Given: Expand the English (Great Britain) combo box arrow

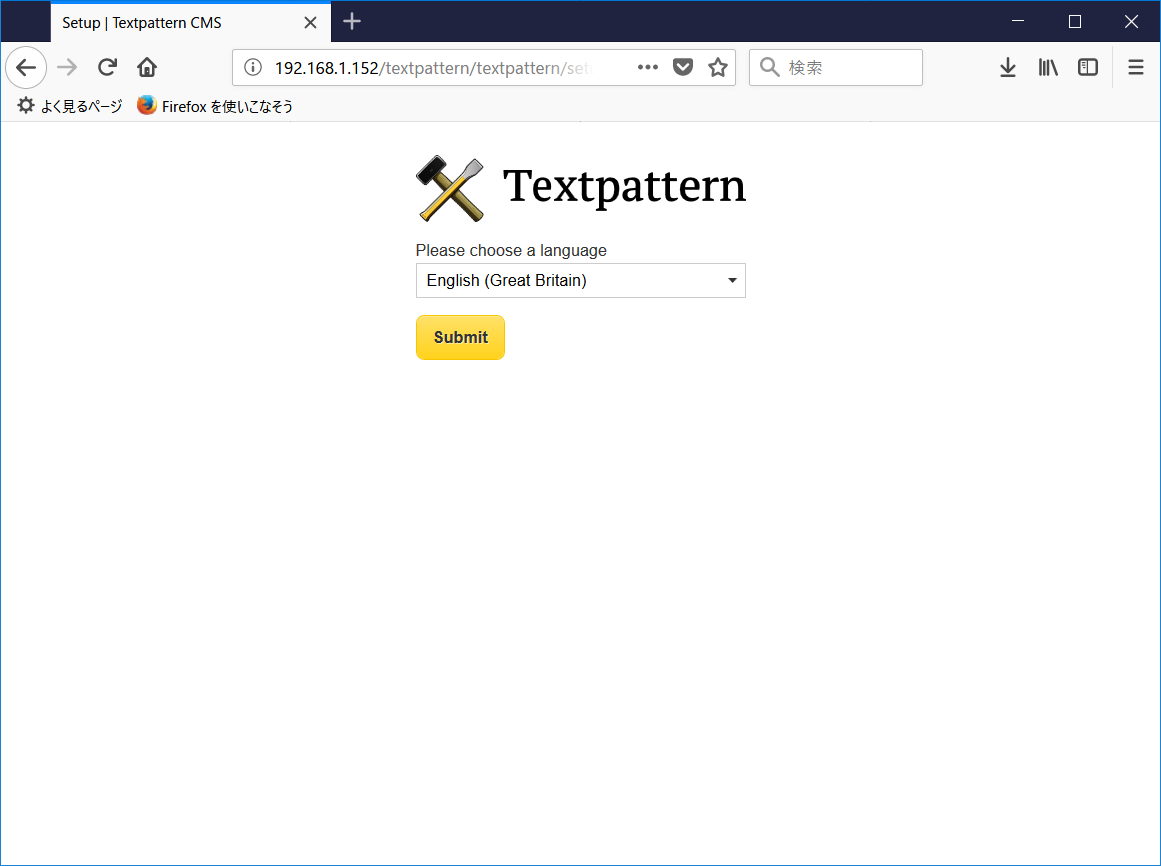Looking at the screenshot, I should click(x=732, y=280).
